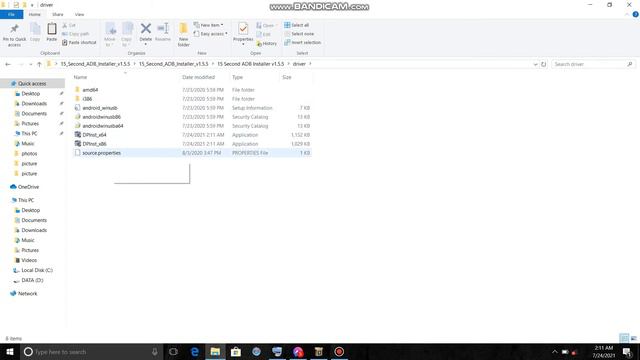Open DATA (D:) drive in sidebar
640x360 pixels.
point(32,280)
